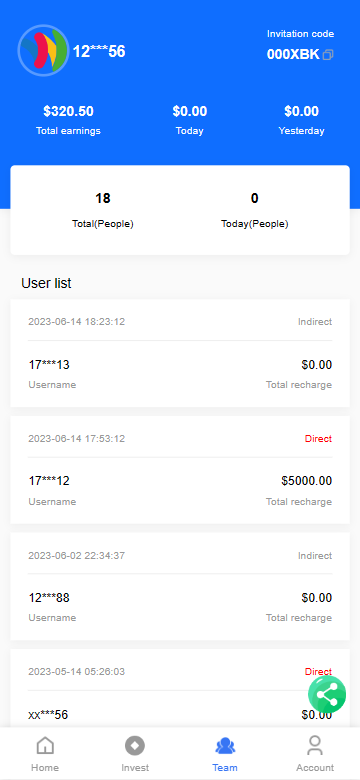Image resolution: width=360 pixels, height=780 pixels.
Task: Click the invitation code text 000XBK
Action: 293,54
